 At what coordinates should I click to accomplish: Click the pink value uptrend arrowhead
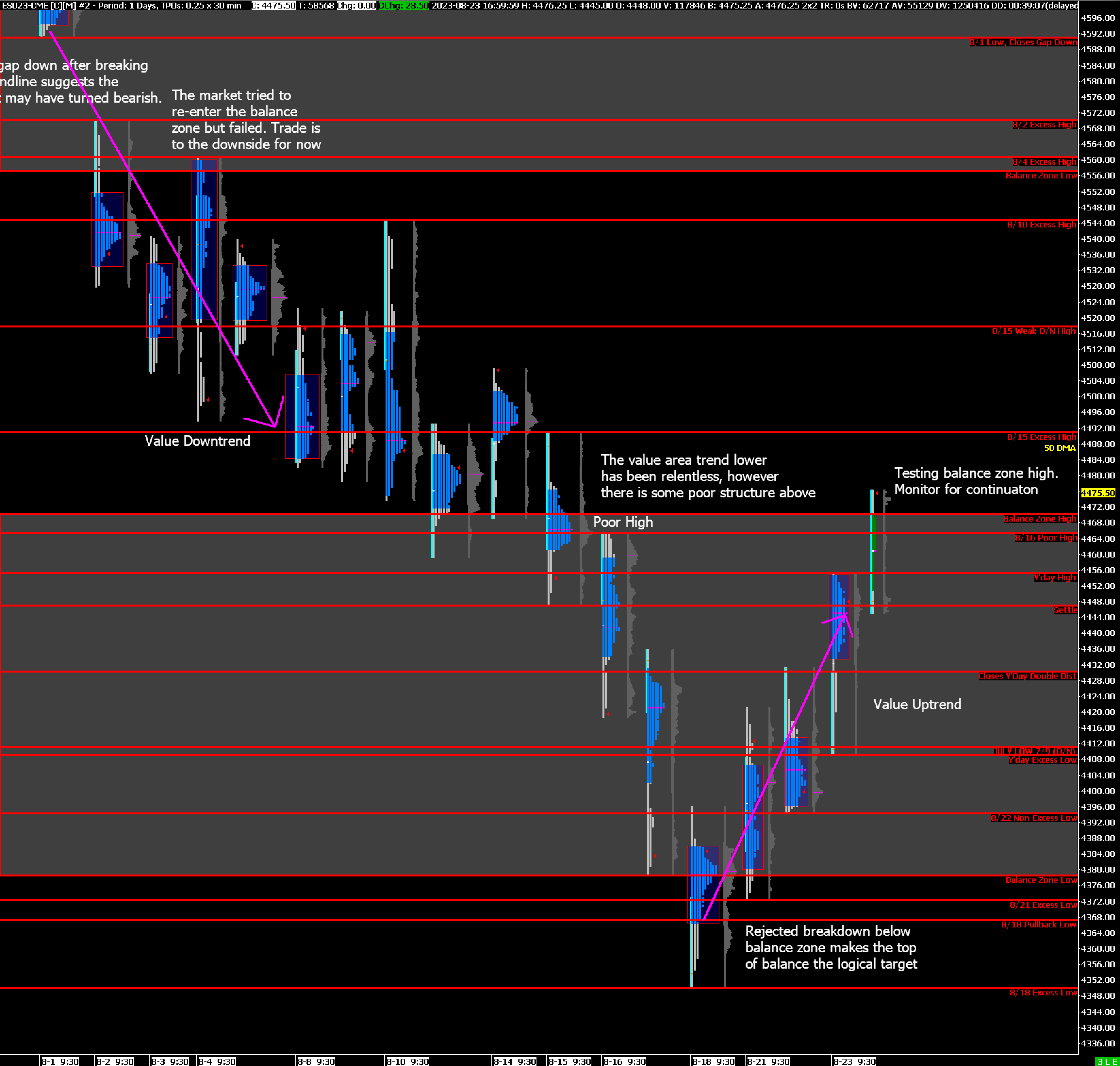pyautogui.click(x=844, y=615)
